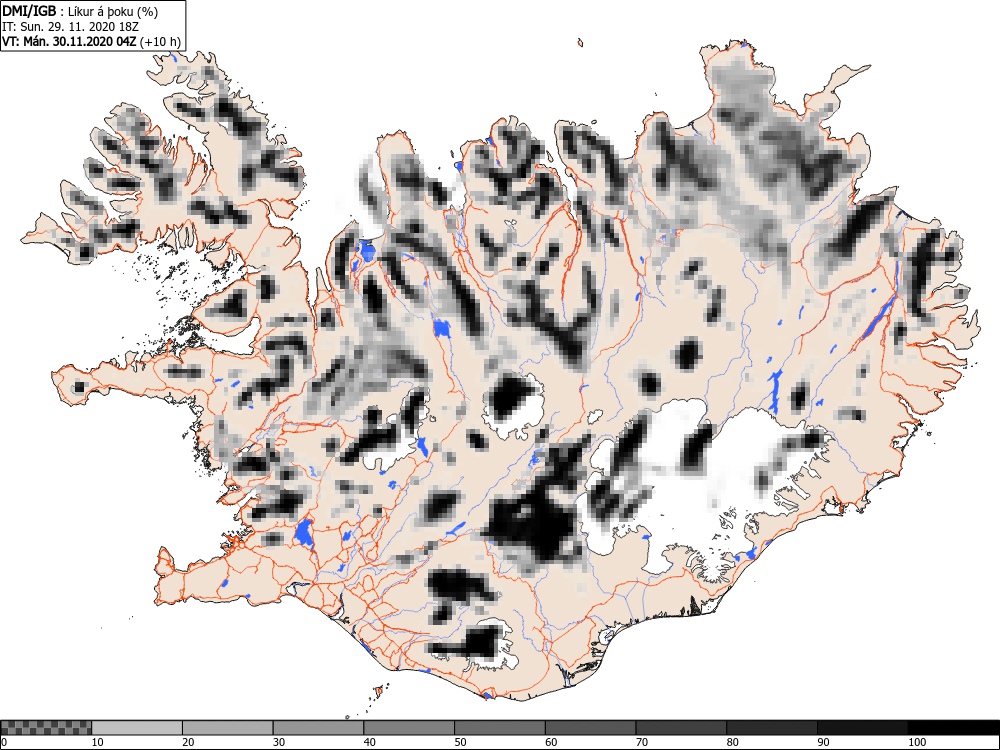The height and width of the screenshot is (750, 1000).
Task: Click the legend label 80
Action: [x=732, y=742]
